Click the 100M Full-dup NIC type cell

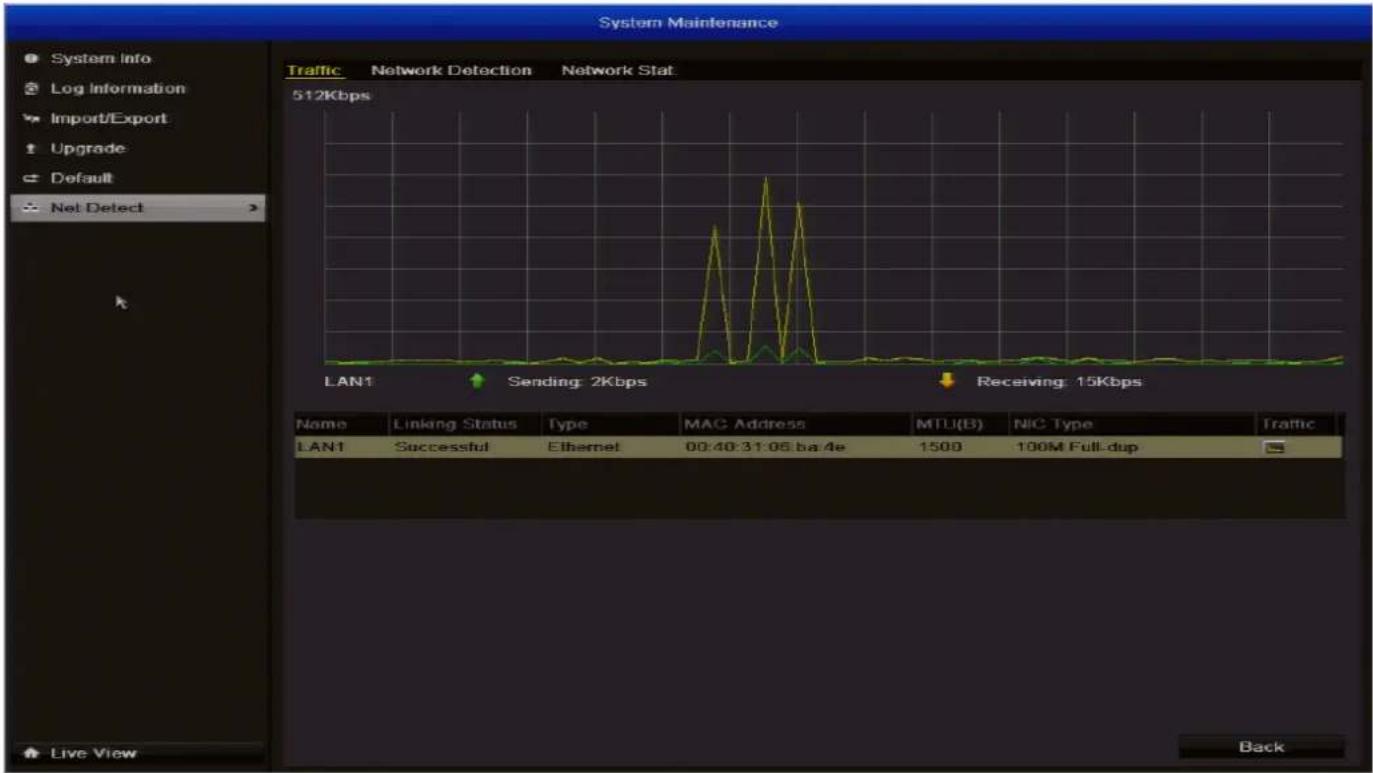[x=1075, y=448]
